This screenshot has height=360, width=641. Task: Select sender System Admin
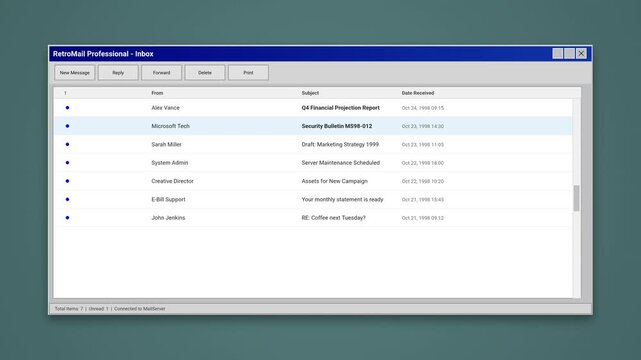[x=170, y=163]
